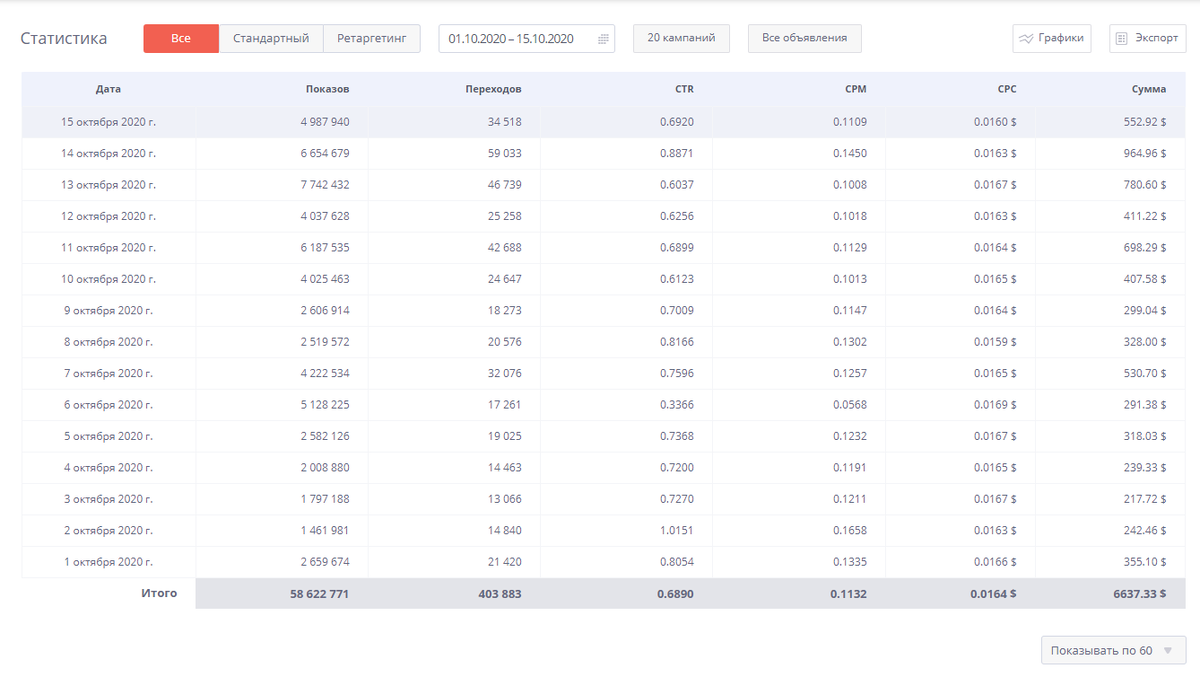Select the date cell "6 октября 2020 г."
The image size is (1200, 677).
[108, 405]
